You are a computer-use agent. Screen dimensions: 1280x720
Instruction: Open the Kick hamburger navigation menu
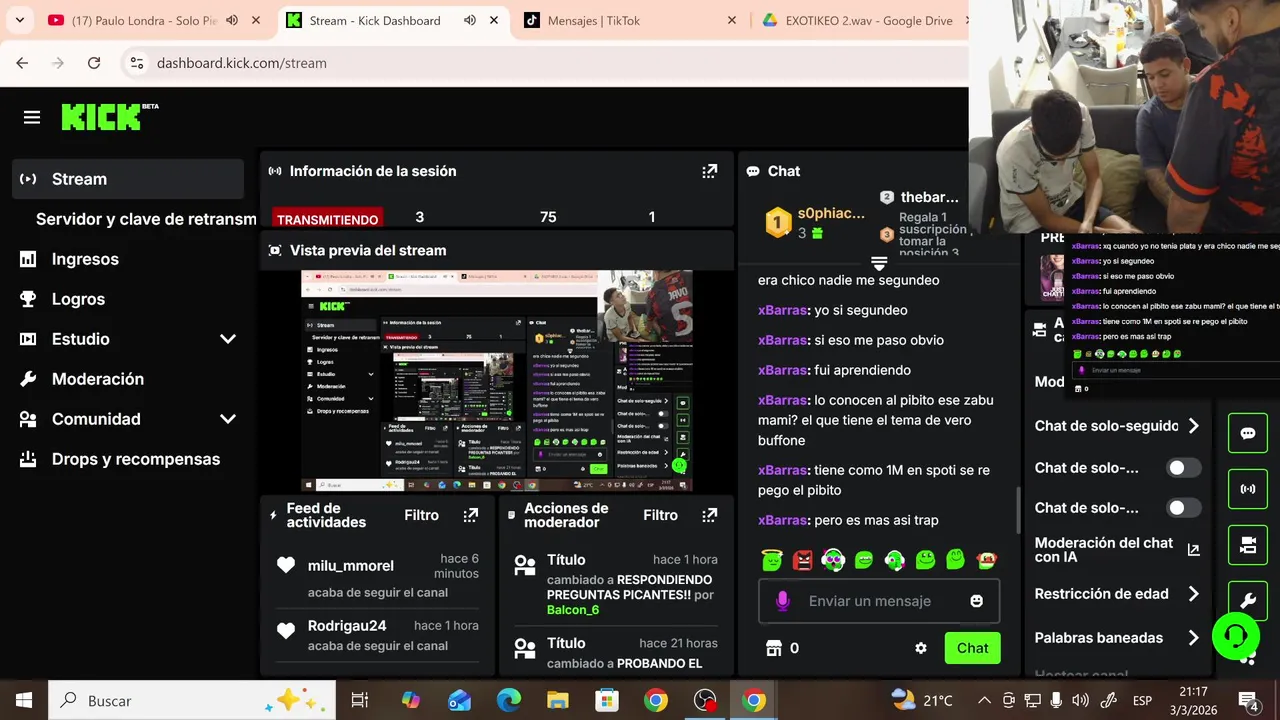32,118
